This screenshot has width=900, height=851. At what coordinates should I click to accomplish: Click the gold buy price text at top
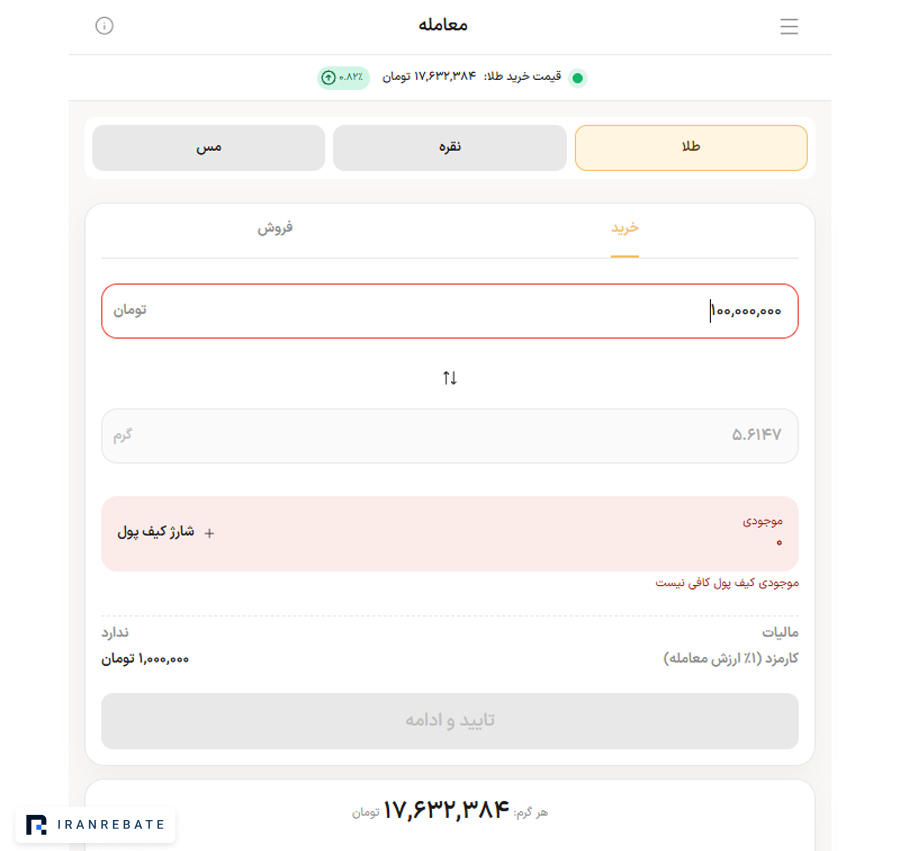(x=472, y=76)
